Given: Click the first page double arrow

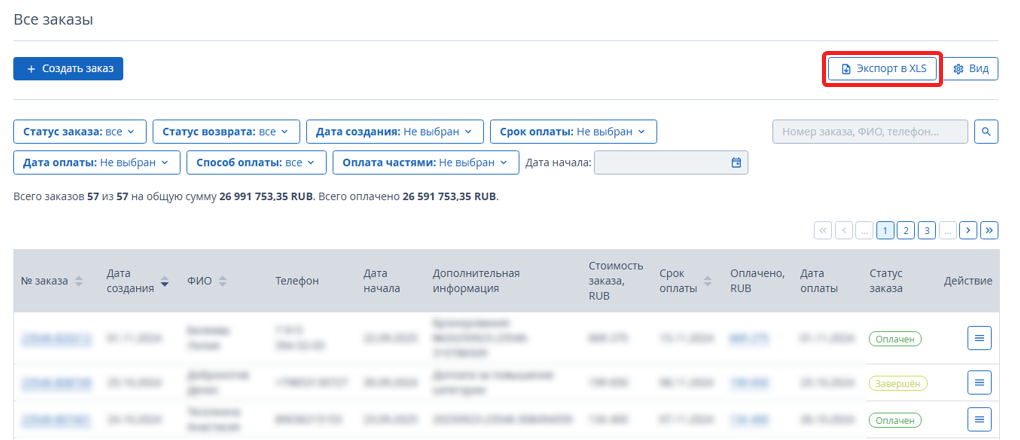Looking at the screenshot, I should 822,230.
